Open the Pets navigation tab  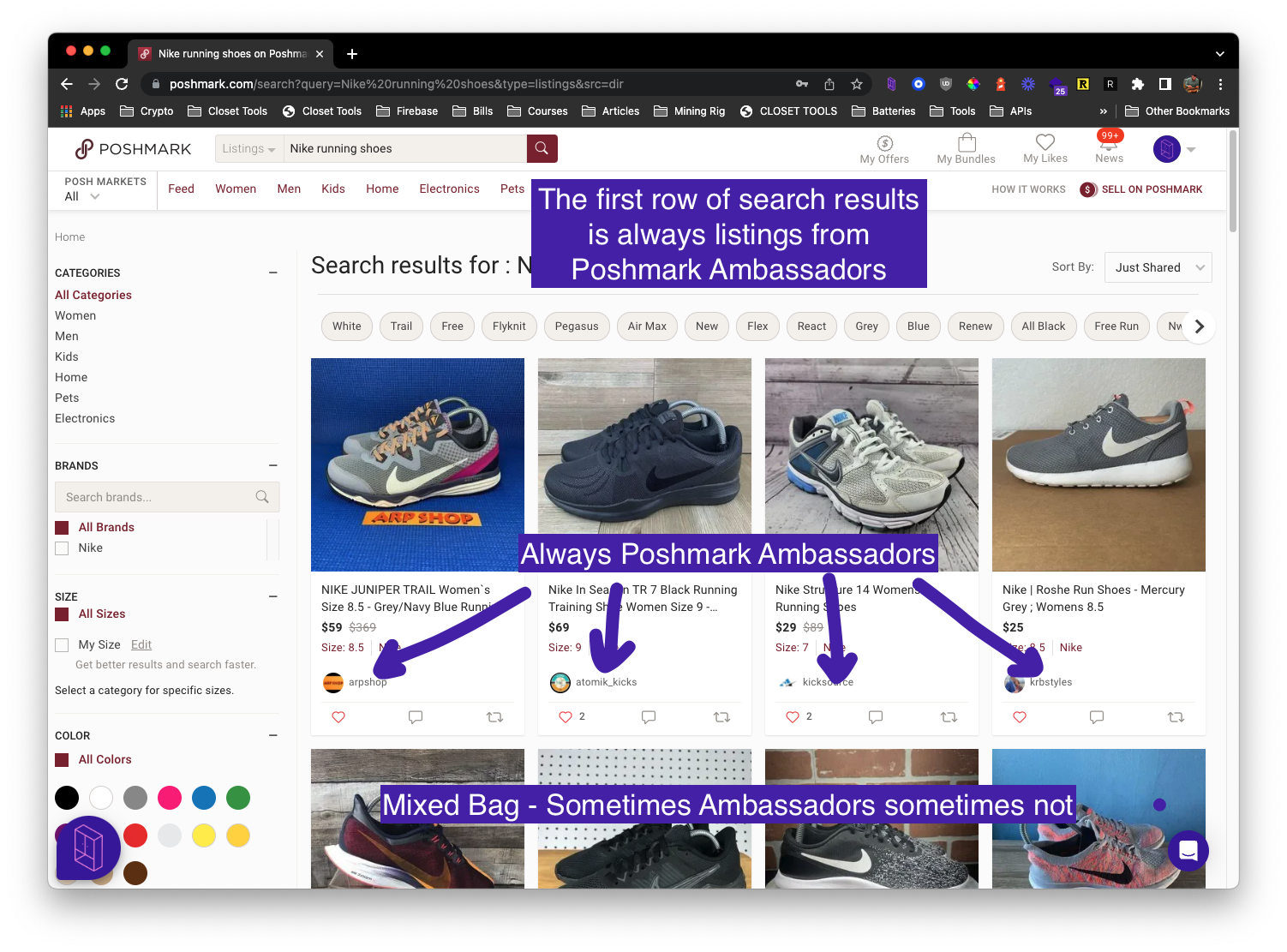point(512,189)
